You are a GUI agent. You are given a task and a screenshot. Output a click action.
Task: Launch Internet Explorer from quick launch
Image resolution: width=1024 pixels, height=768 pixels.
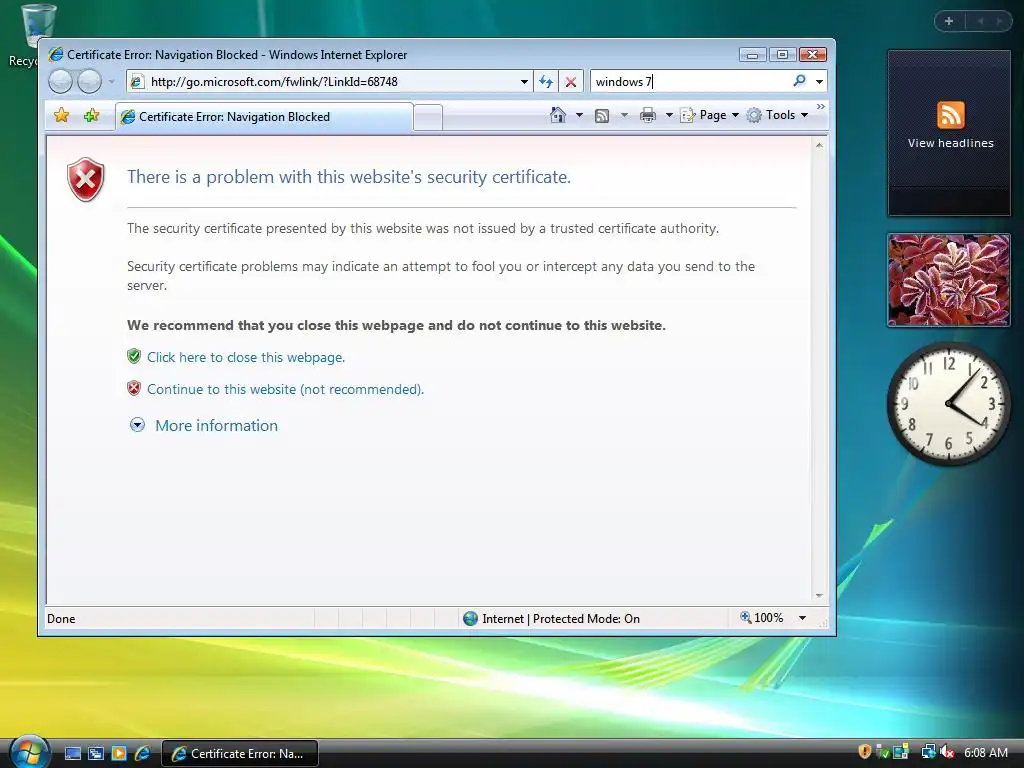[x=142, y=753]
